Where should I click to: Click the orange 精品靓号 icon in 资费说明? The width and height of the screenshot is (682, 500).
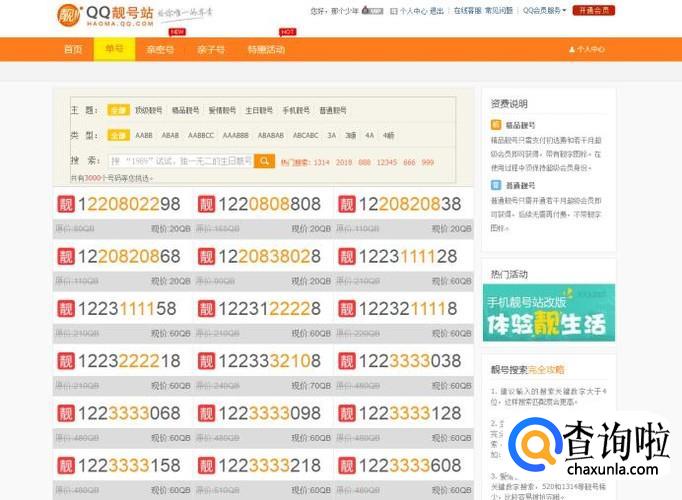click(496, 125)
